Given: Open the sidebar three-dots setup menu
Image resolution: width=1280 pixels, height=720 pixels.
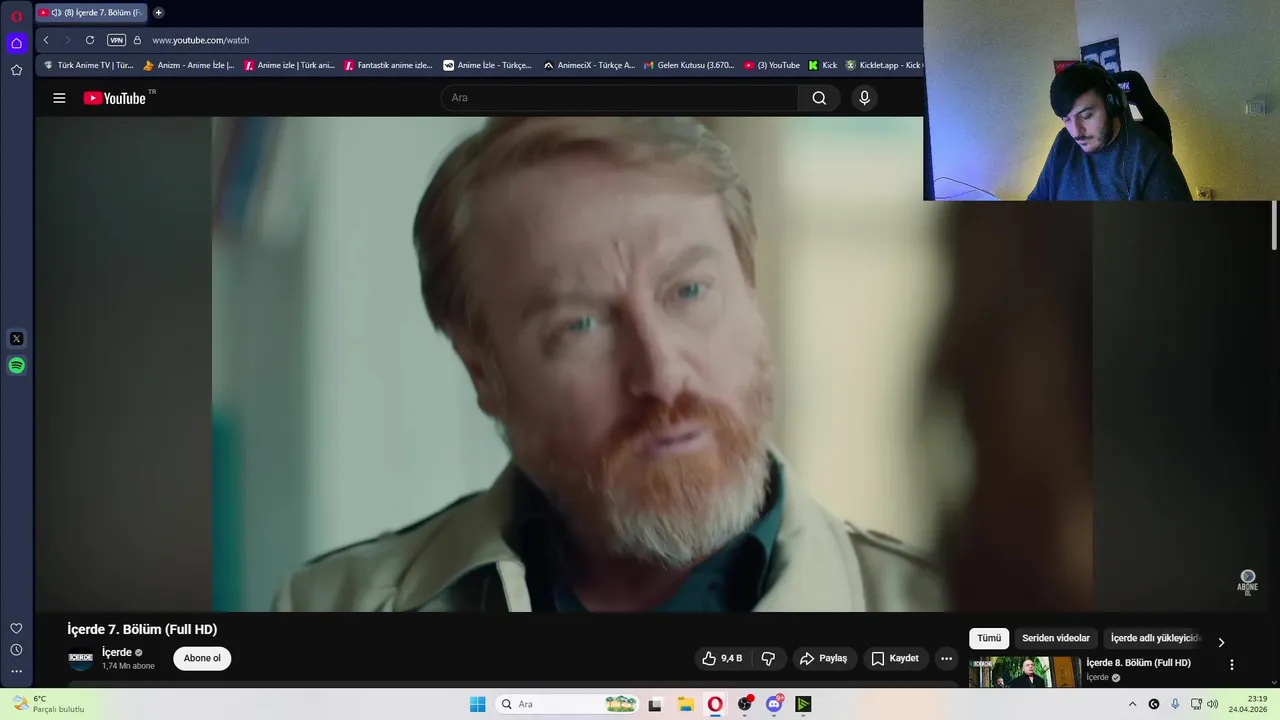Looking at the screenshot, I should click(16, 671).
